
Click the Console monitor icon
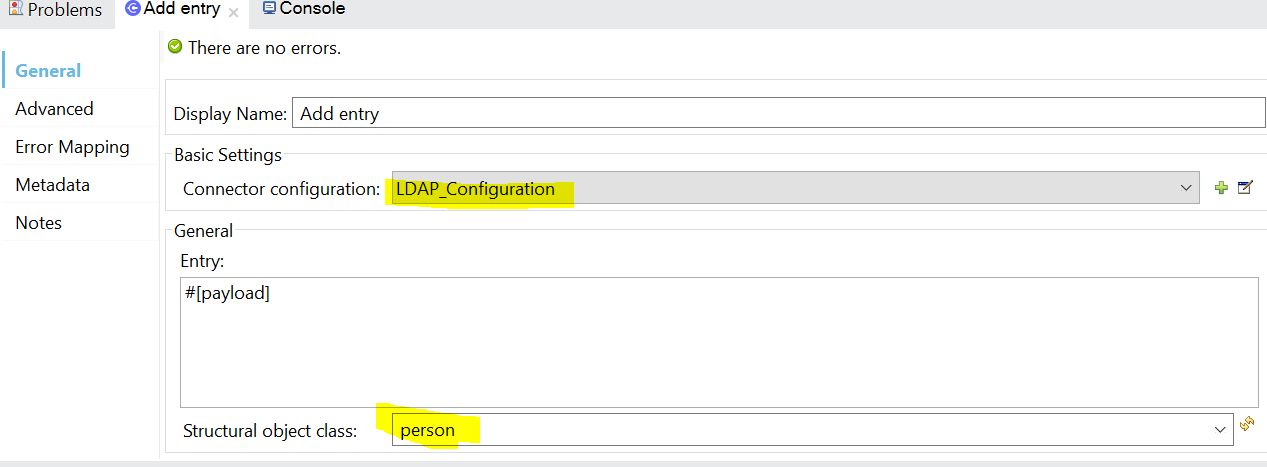(268, 9)
